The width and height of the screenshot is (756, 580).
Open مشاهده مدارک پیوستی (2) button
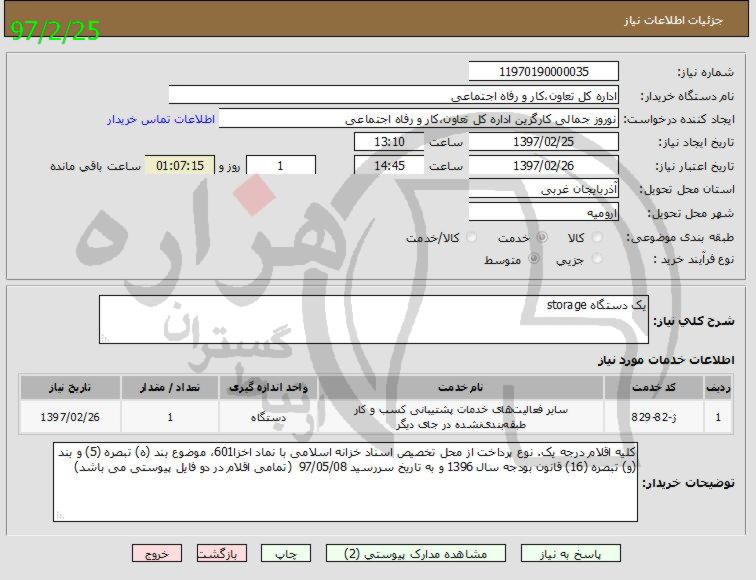(x=416, y=553)
